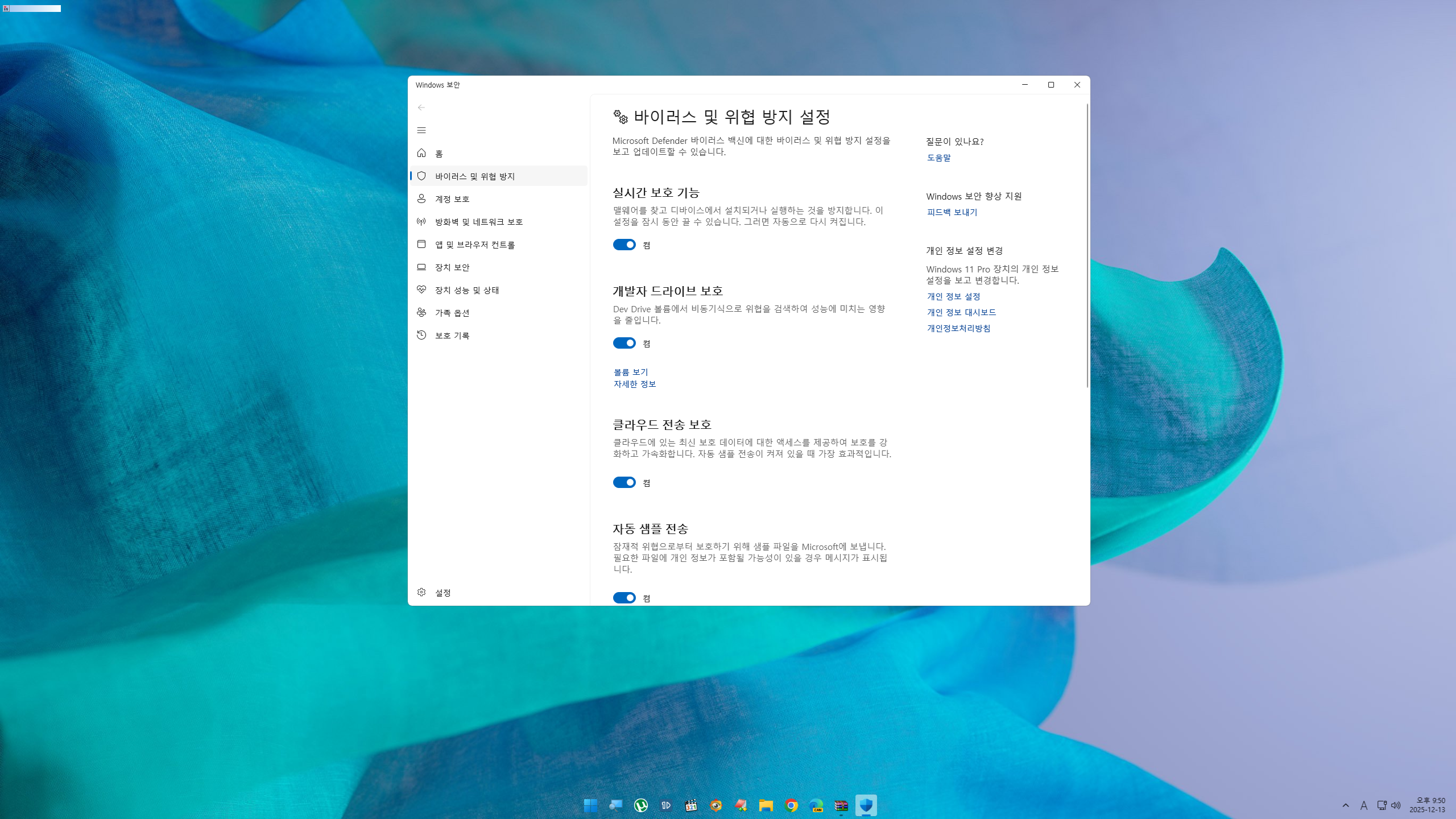Open Device performance and health heart icon
Screen dimensions: 1456x819
[x=421, y=289]
